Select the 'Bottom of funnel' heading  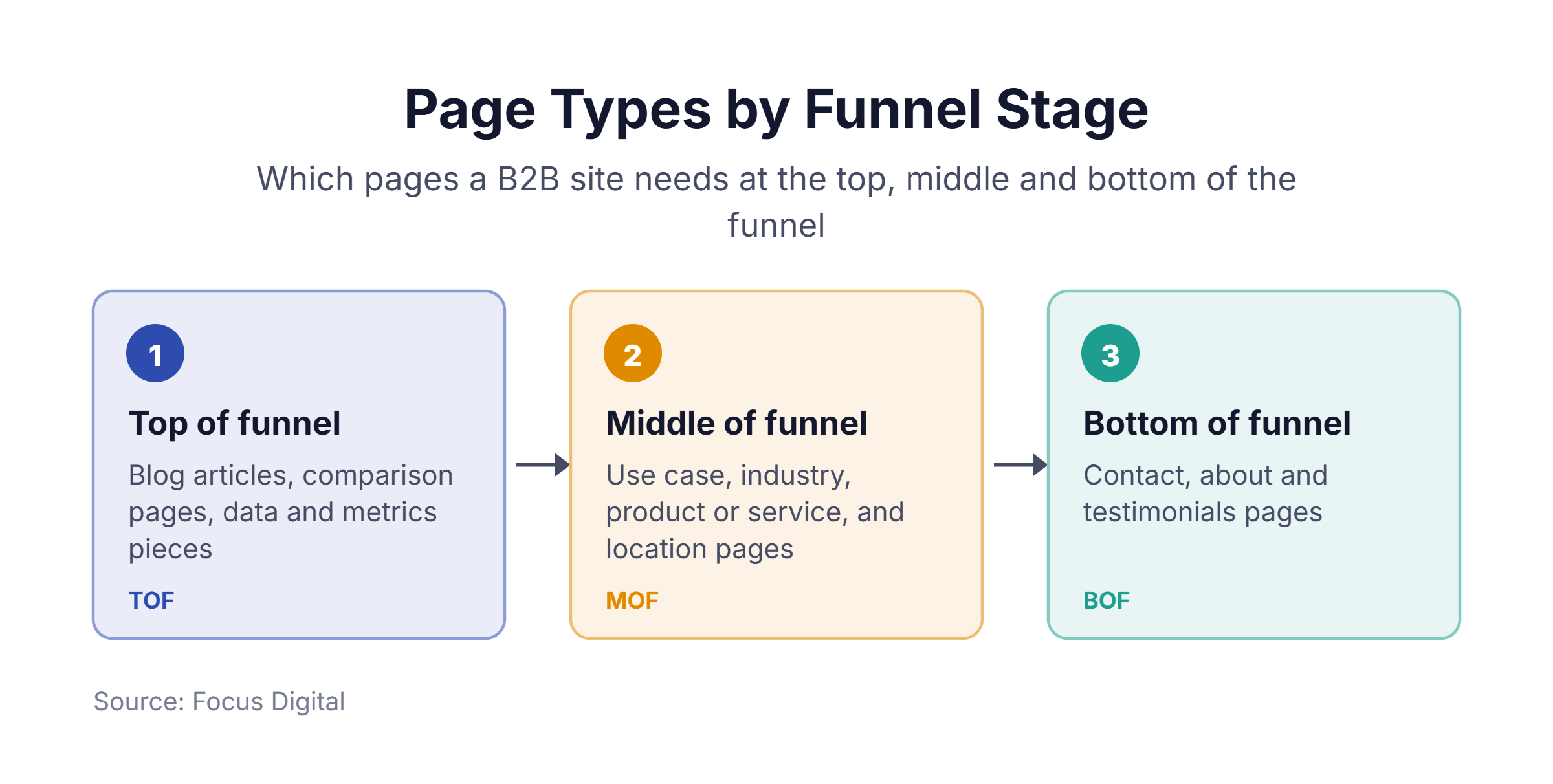1217,424
